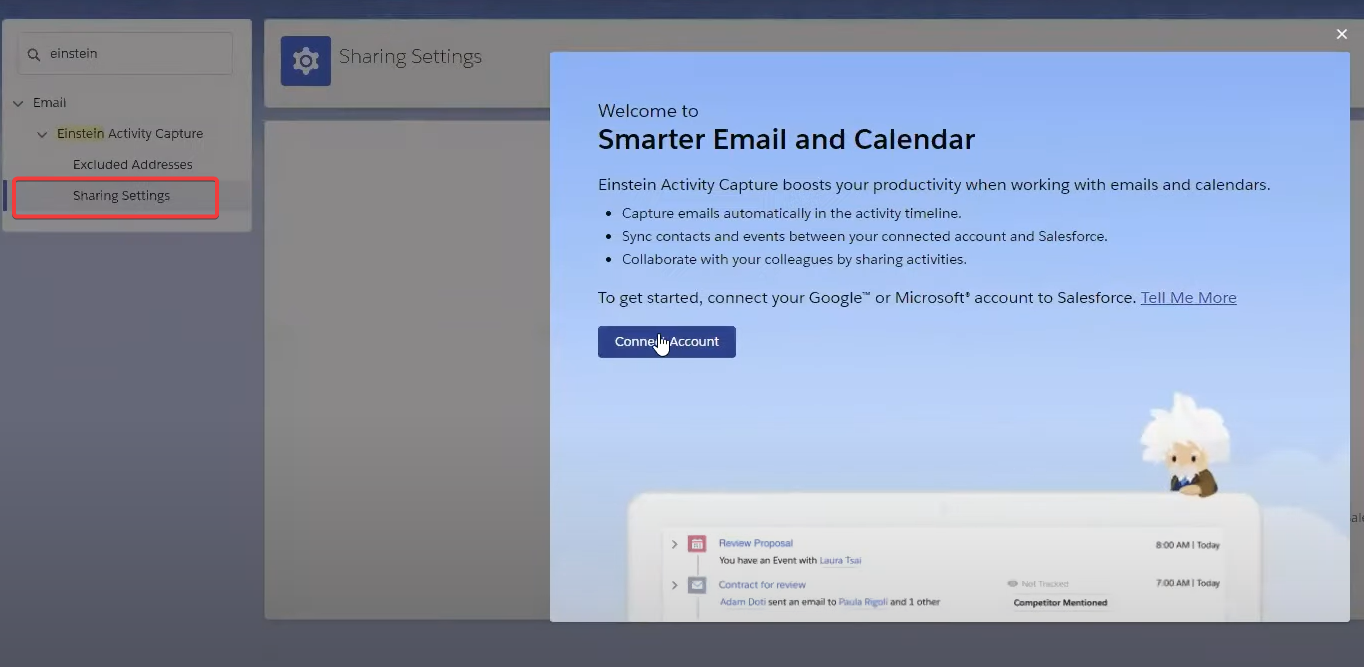The image size is (1364, 667).
Task: Click the 'Collaborate with your colleagues' bullet text
Action: pyautogui.click(x=794, y=259)
